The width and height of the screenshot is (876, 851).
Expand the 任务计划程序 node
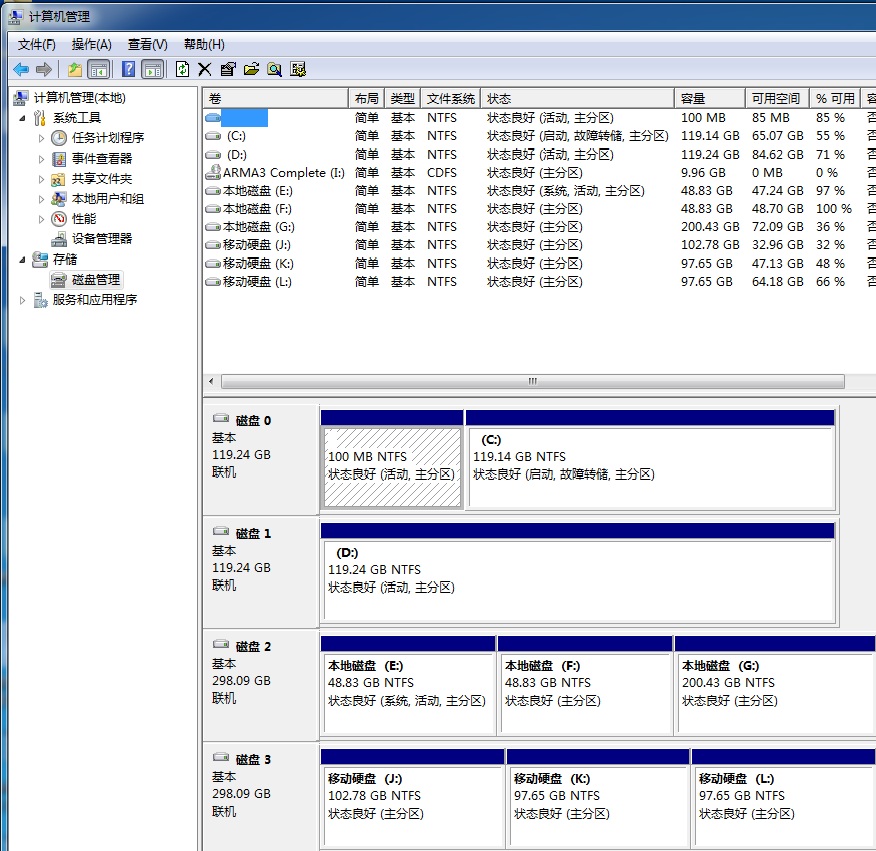pos(41,138)
